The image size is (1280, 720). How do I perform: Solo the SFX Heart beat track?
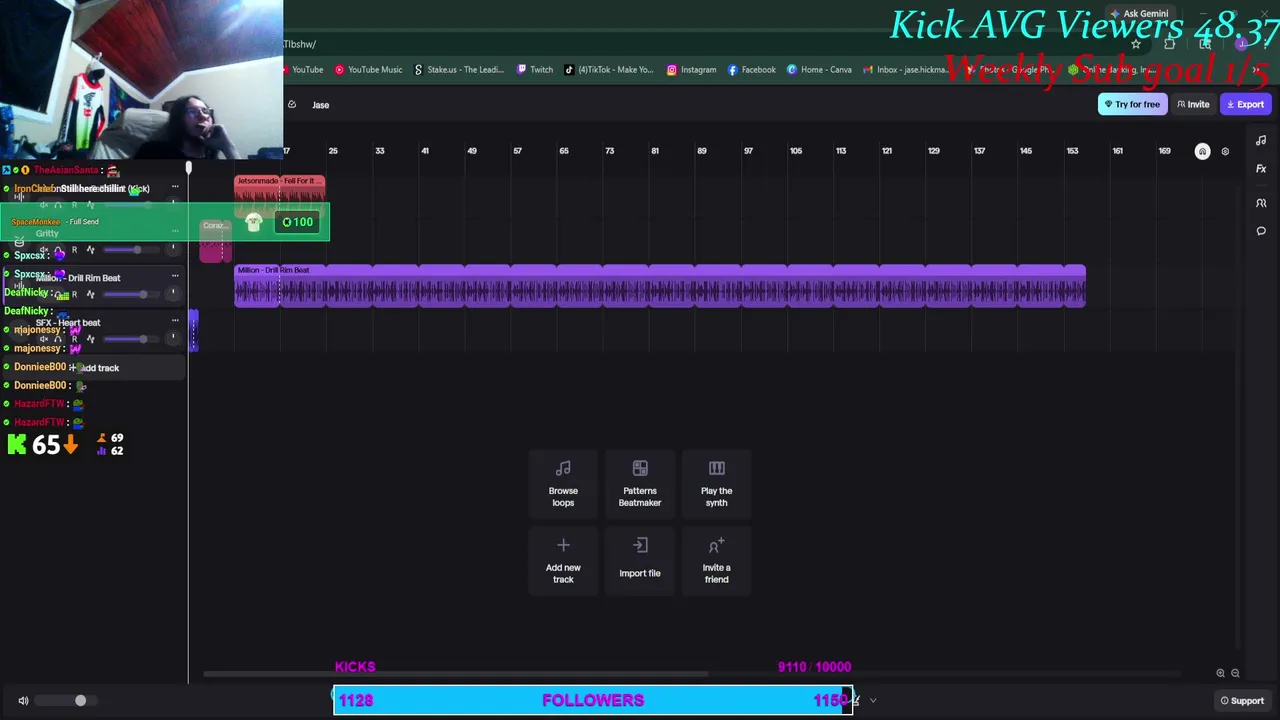[58, 339]
